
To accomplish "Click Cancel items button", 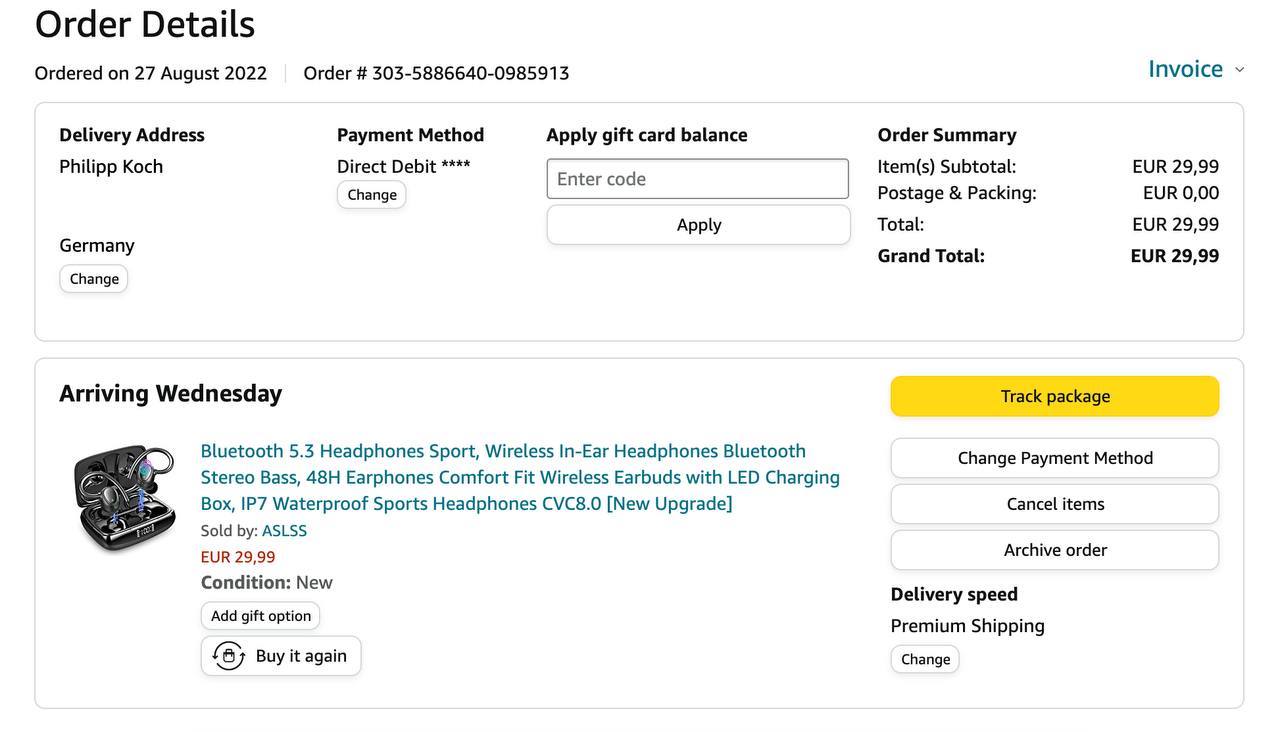I will tap(1054, 504).
